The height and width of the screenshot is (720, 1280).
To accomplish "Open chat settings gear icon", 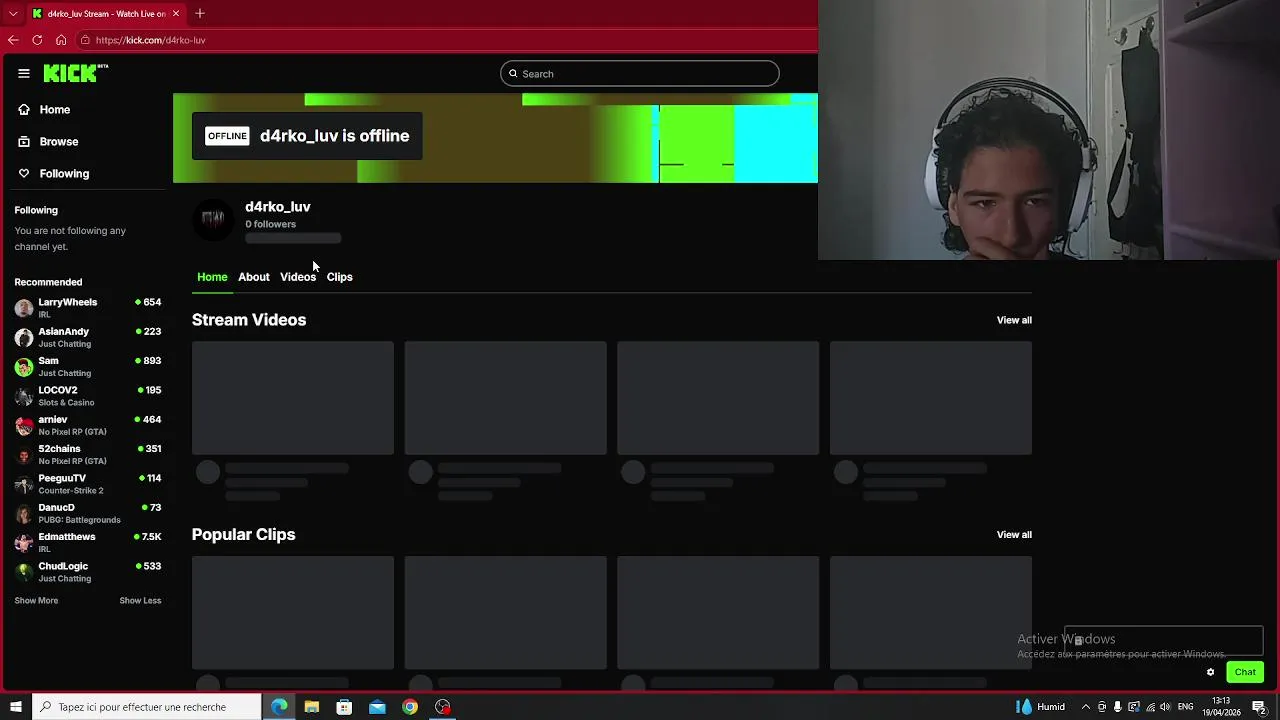I will tap(1210, 672).
